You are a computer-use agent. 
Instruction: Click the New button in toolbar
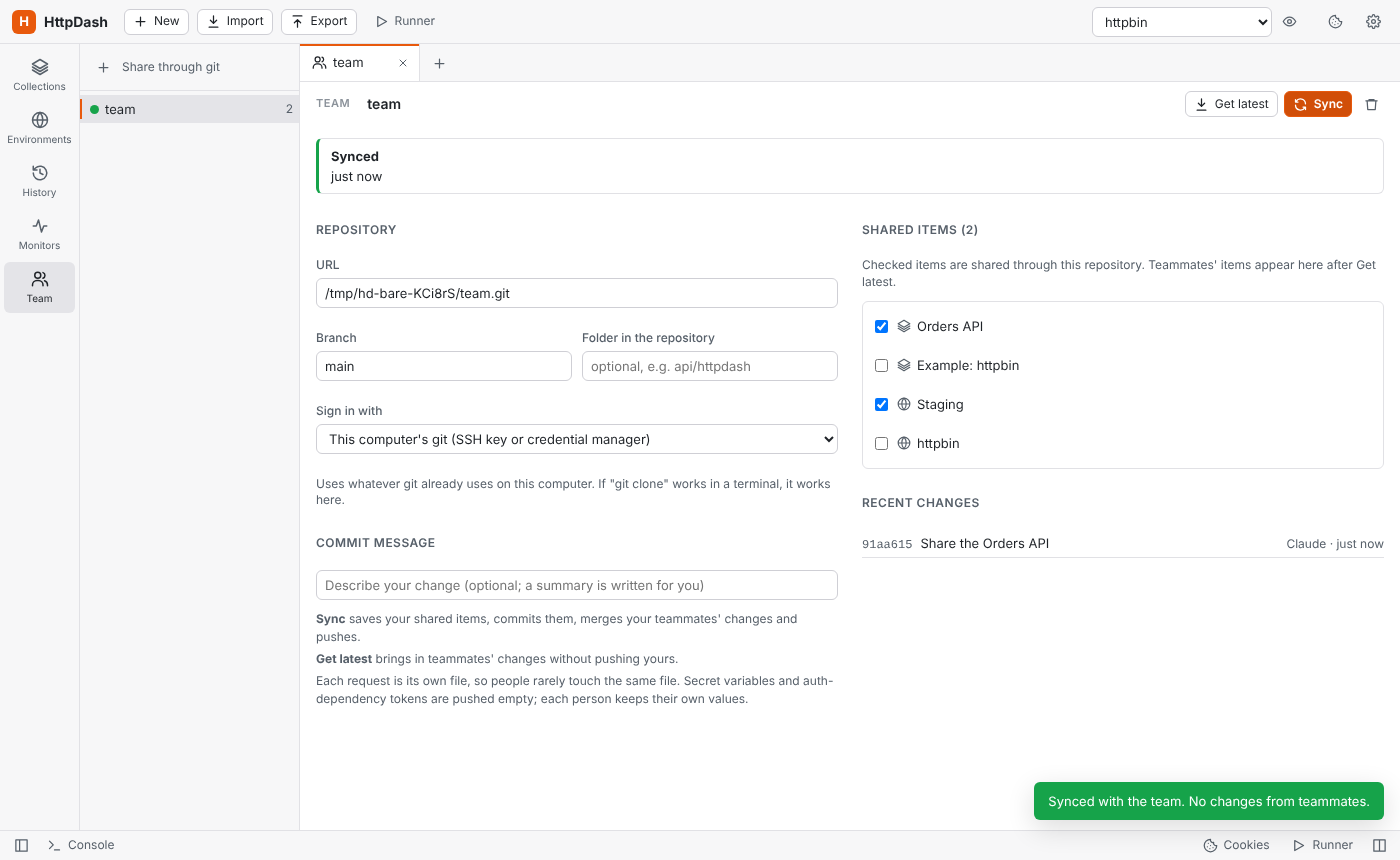157,21
